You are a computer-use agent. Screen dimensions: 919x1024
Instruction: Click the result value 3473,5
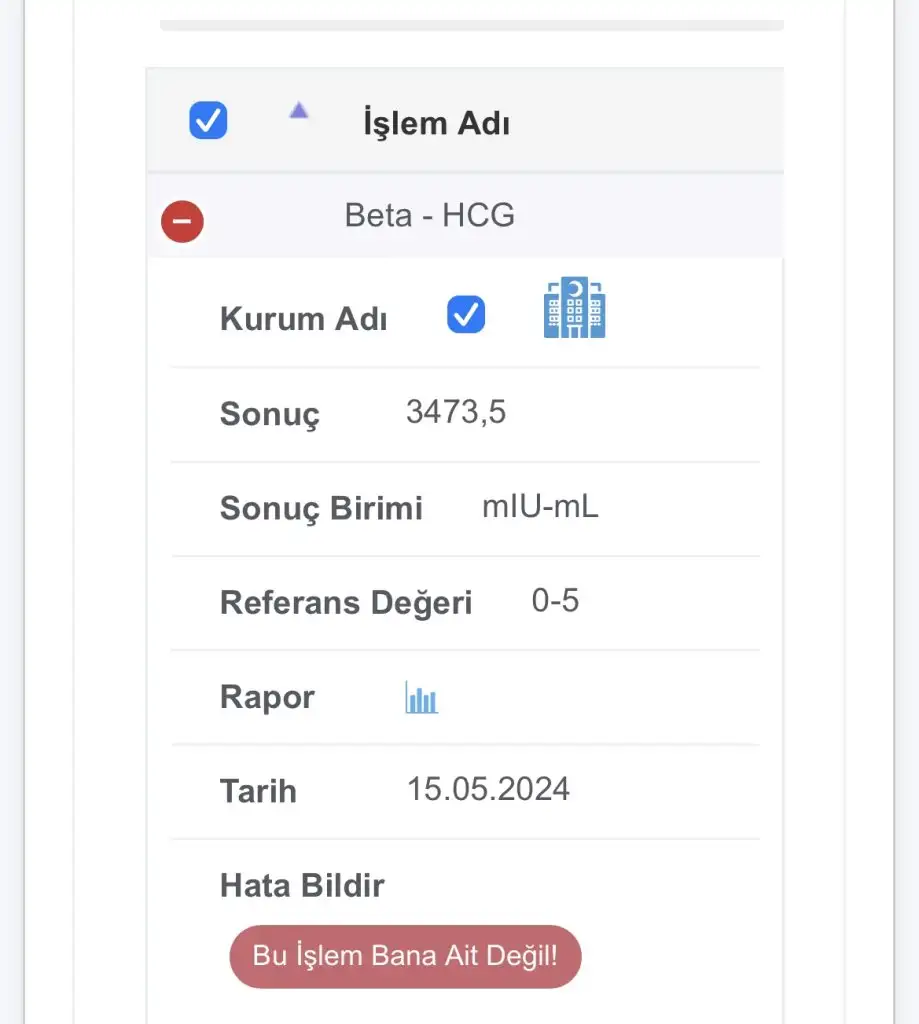[x=456, y=412]
